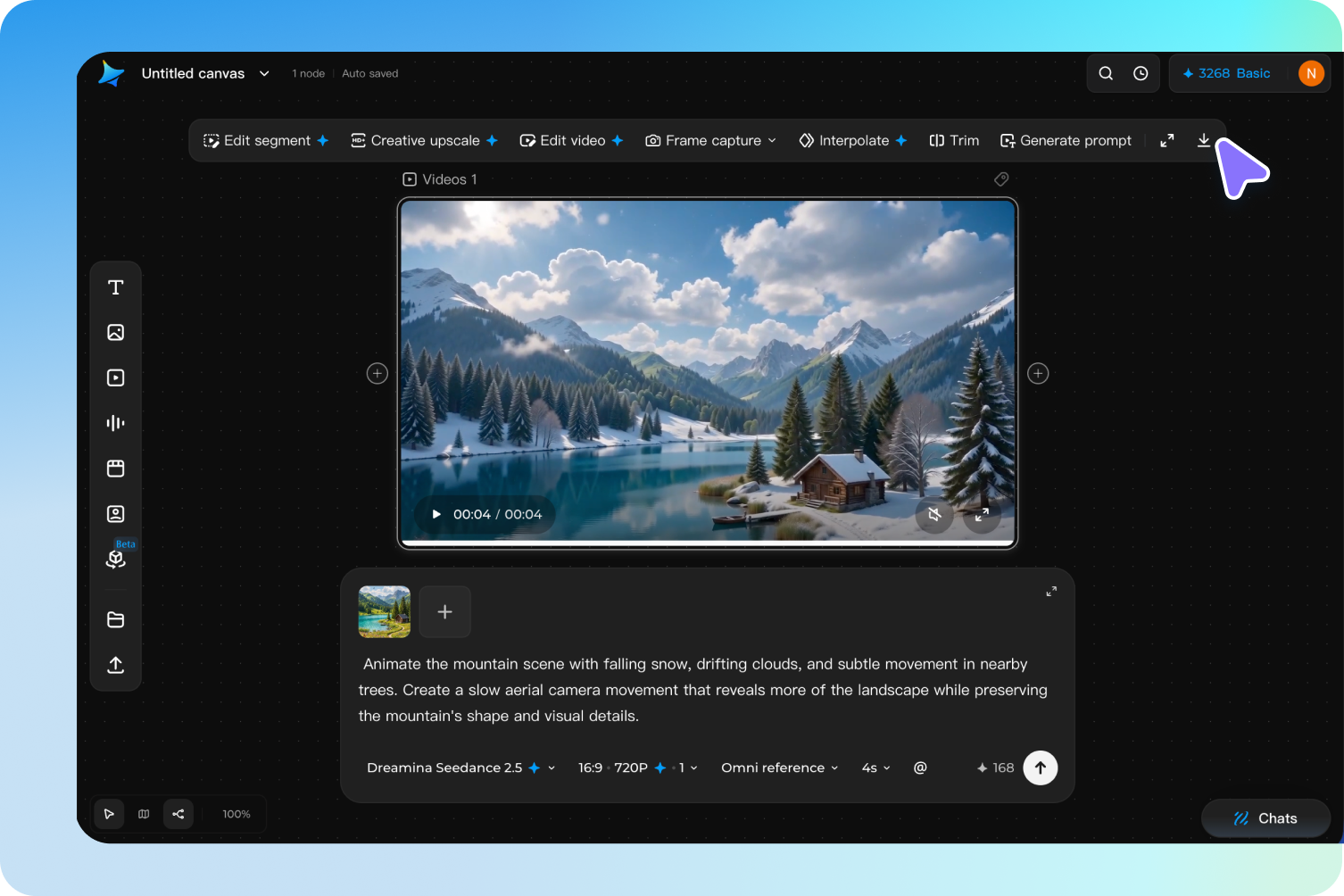Toggle video mute speaker button

(934, 514)
